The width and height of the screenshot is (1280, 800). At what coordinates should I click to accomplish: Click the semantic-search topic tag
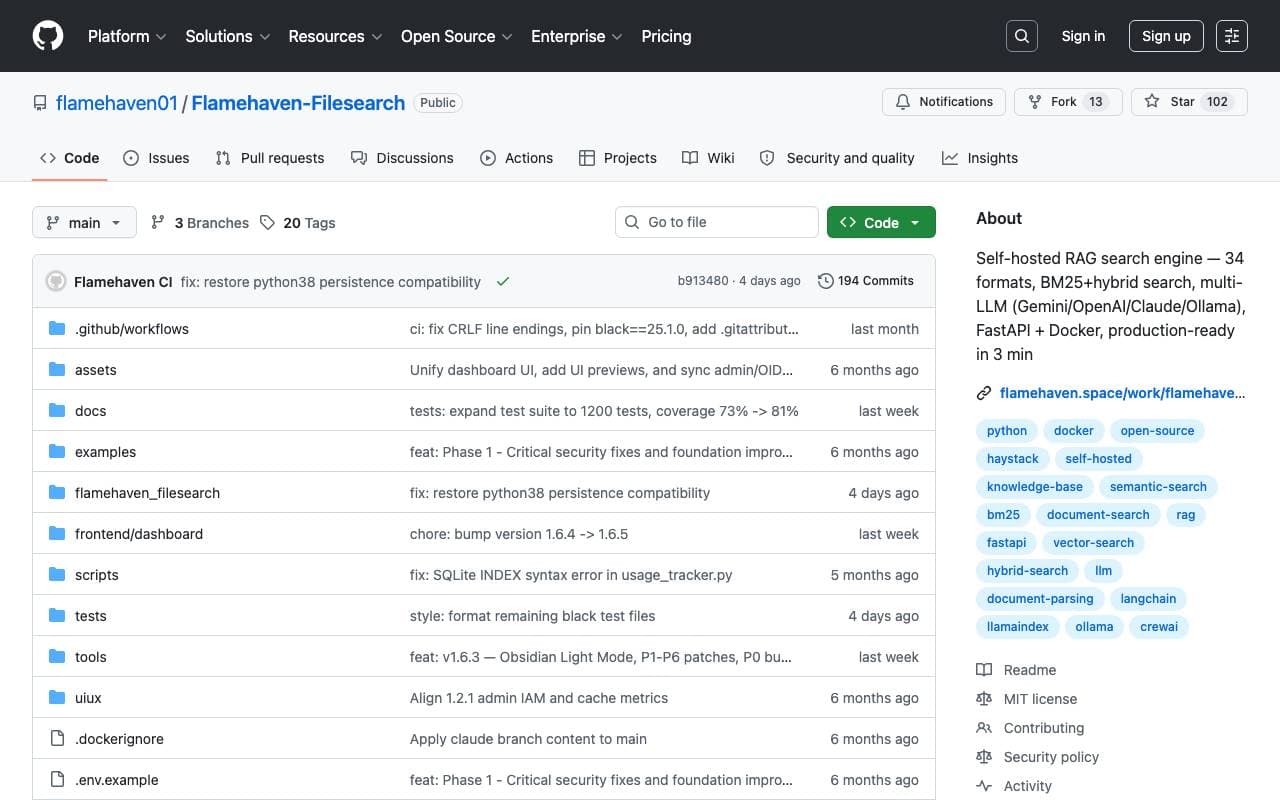coord(1158,487)
